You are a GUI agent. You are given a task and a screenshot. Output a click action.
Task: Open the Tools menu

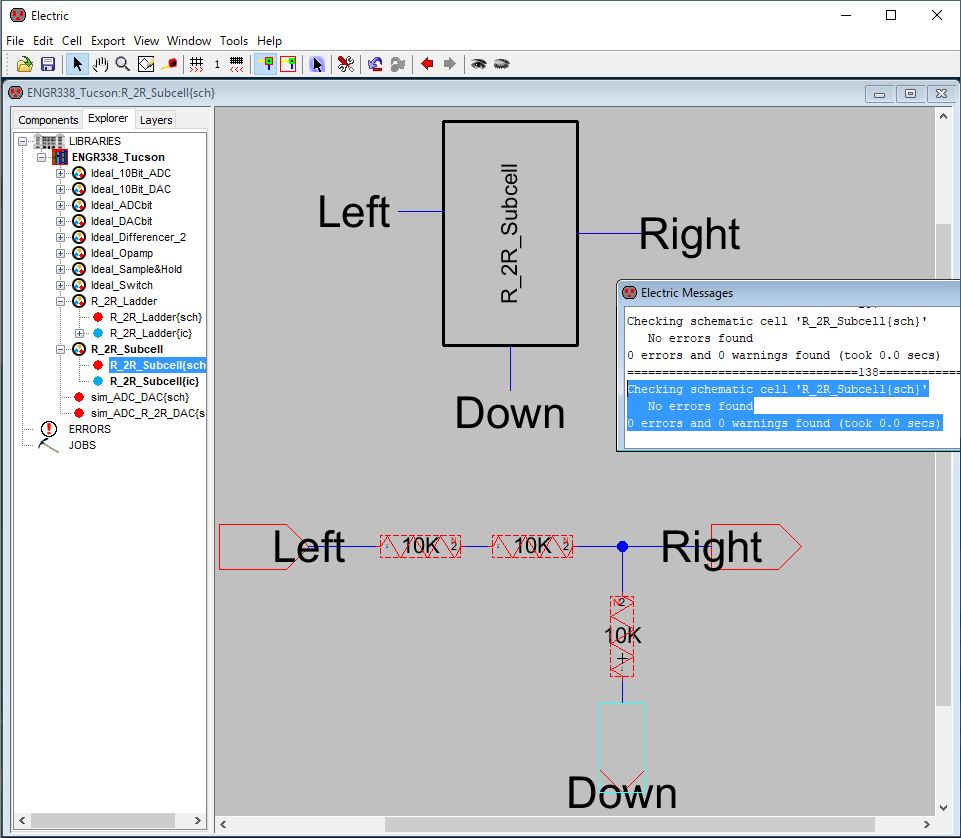pos(233,41)
